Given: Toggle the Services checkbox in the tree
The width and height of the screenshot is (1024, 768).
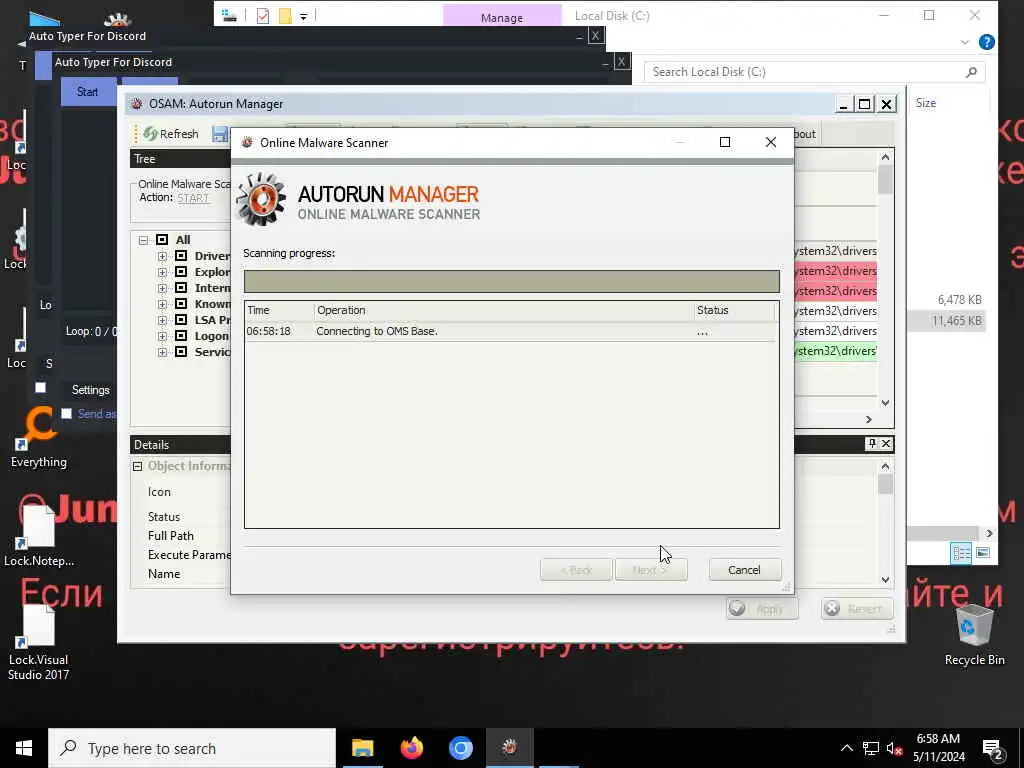Looking at the screenshot, I should [x=182, y=351].
